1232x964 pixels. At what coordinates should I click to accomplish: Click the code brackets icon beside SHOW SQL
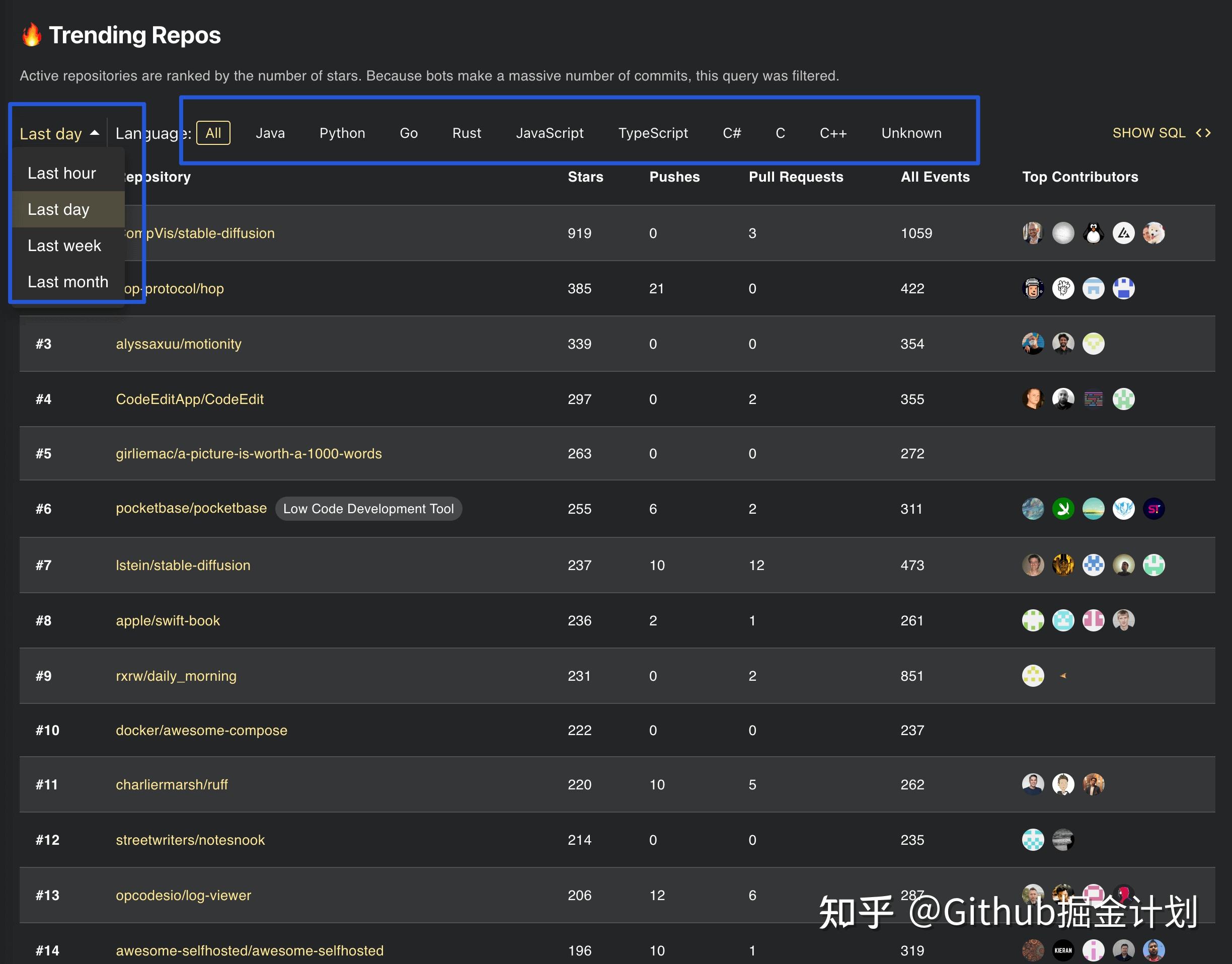pos(1204,133)
